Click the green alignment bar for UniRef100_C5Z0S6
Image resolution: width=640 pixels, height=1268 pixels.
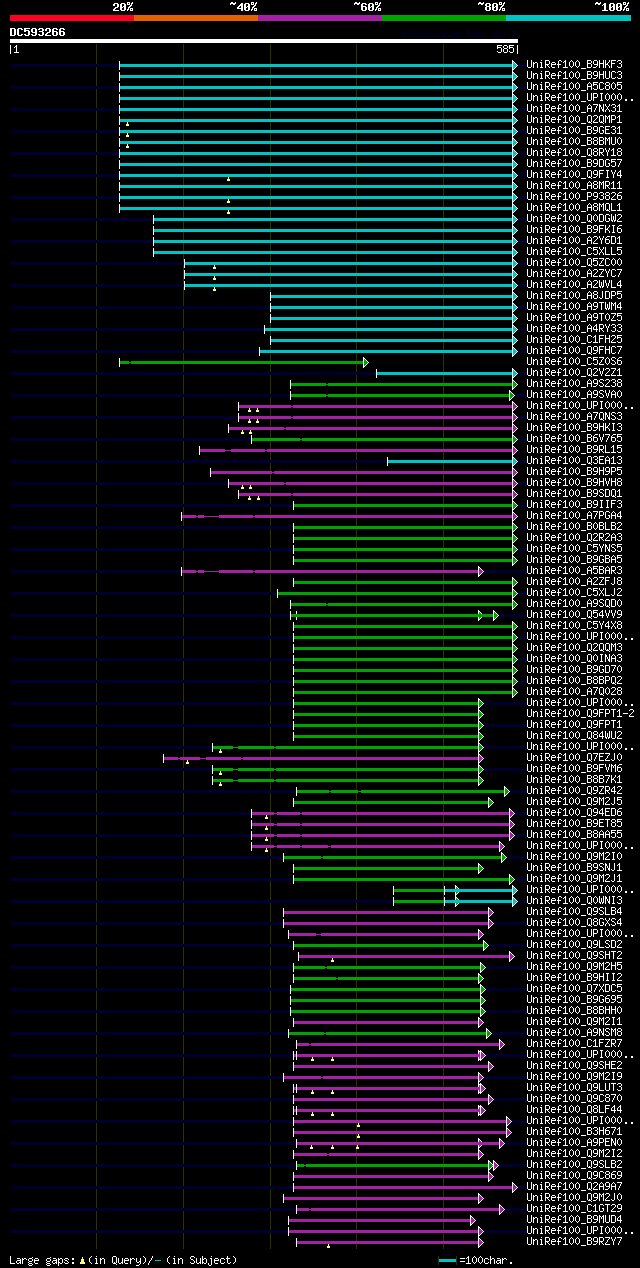(x=243, y=362)
